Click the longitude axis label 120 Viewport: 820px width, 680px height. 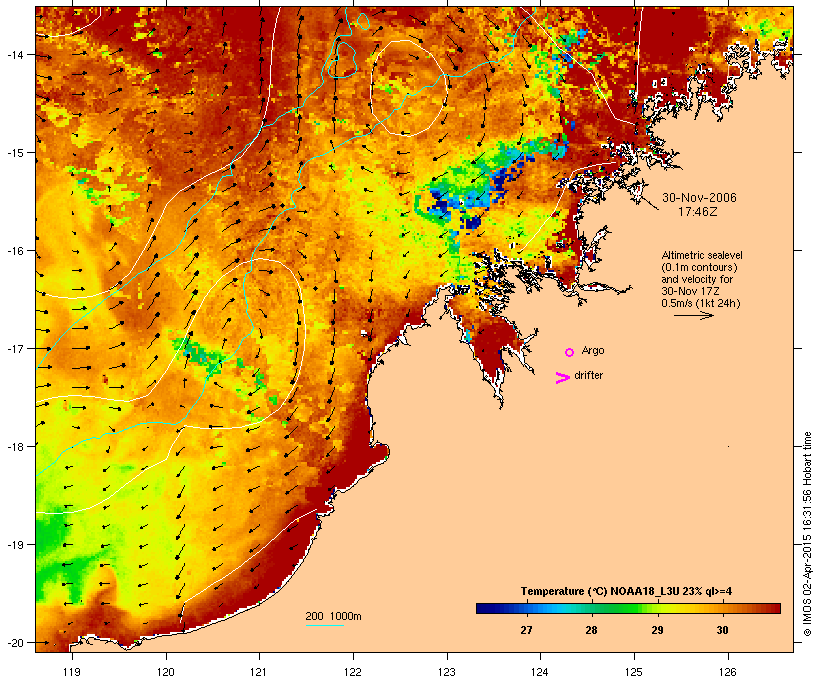(166, 672)
